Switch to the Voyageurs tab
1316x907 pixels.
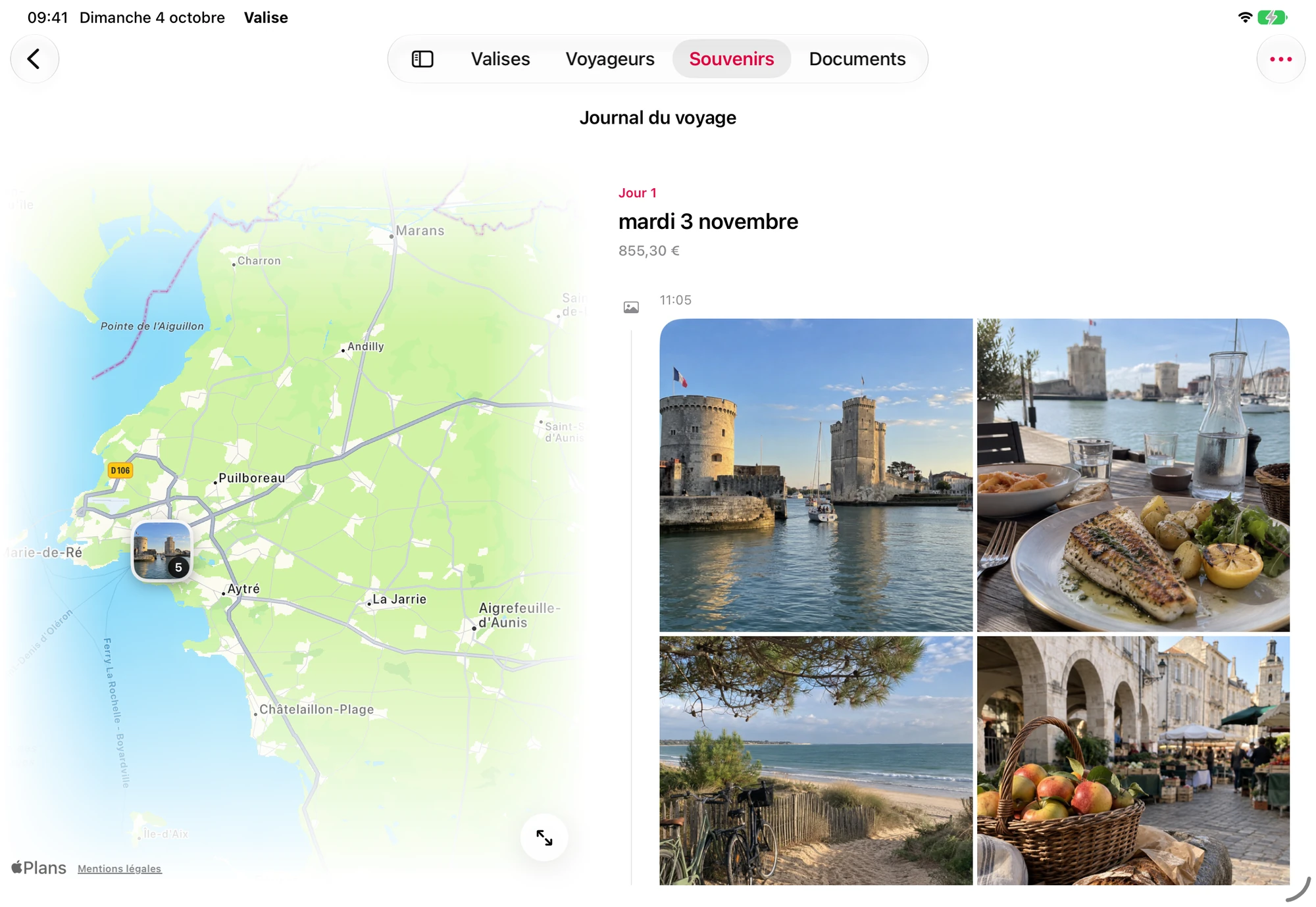[610, 59]
